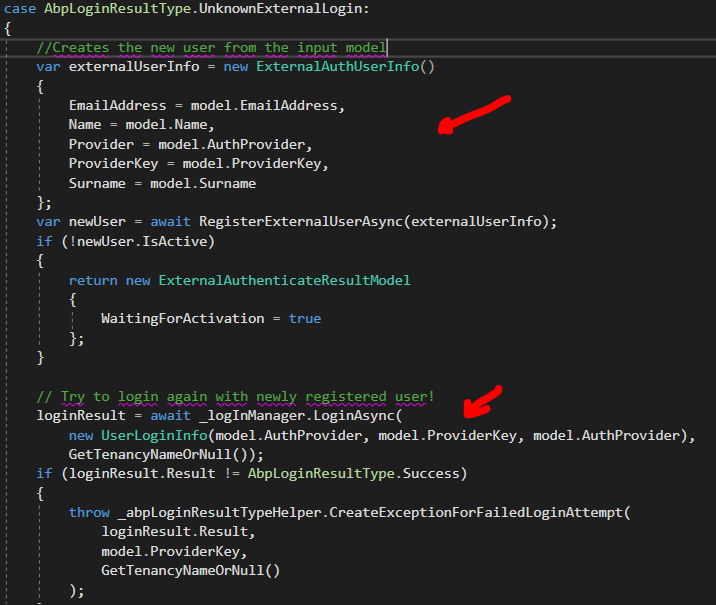This screenshot has width=716, height=605.
Task: Click the 'ProviderKey' property being assigned
Action: click(x=113, y=163)
